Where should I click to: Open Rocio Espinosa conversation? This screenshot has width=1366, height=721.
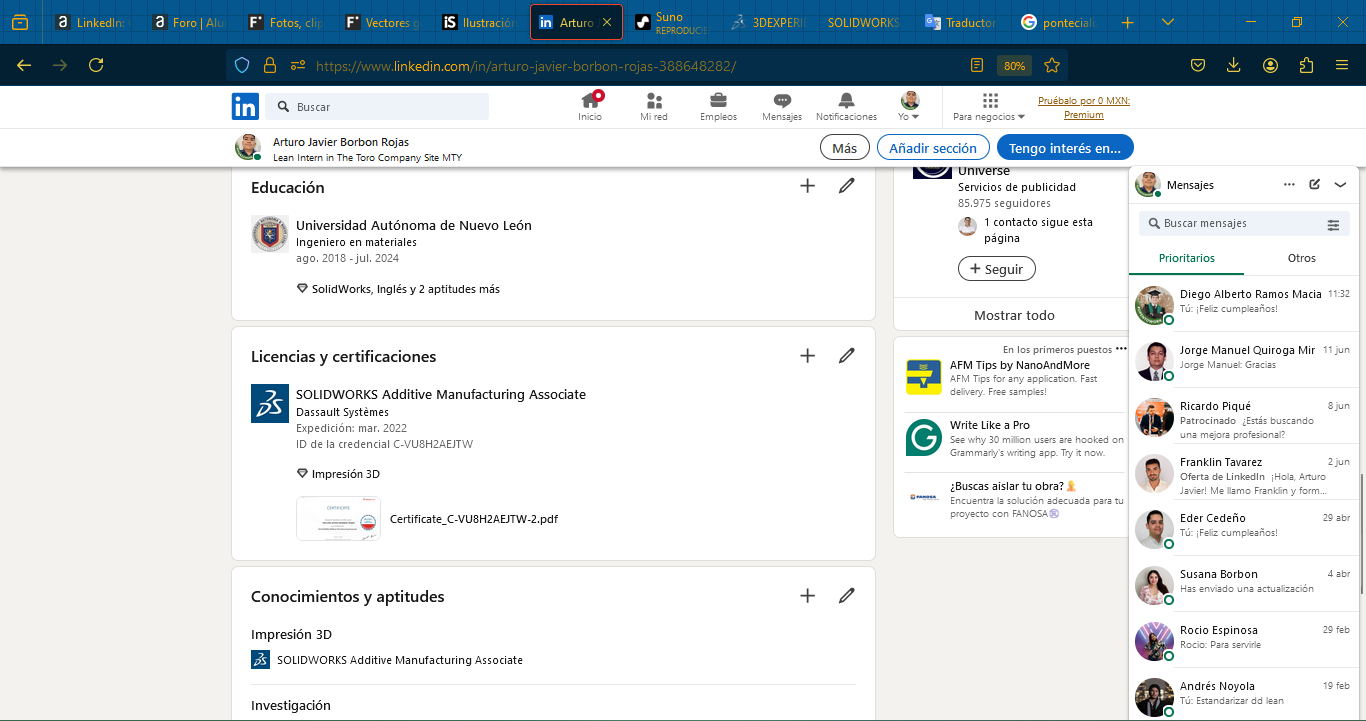[x=1243, y=639]
